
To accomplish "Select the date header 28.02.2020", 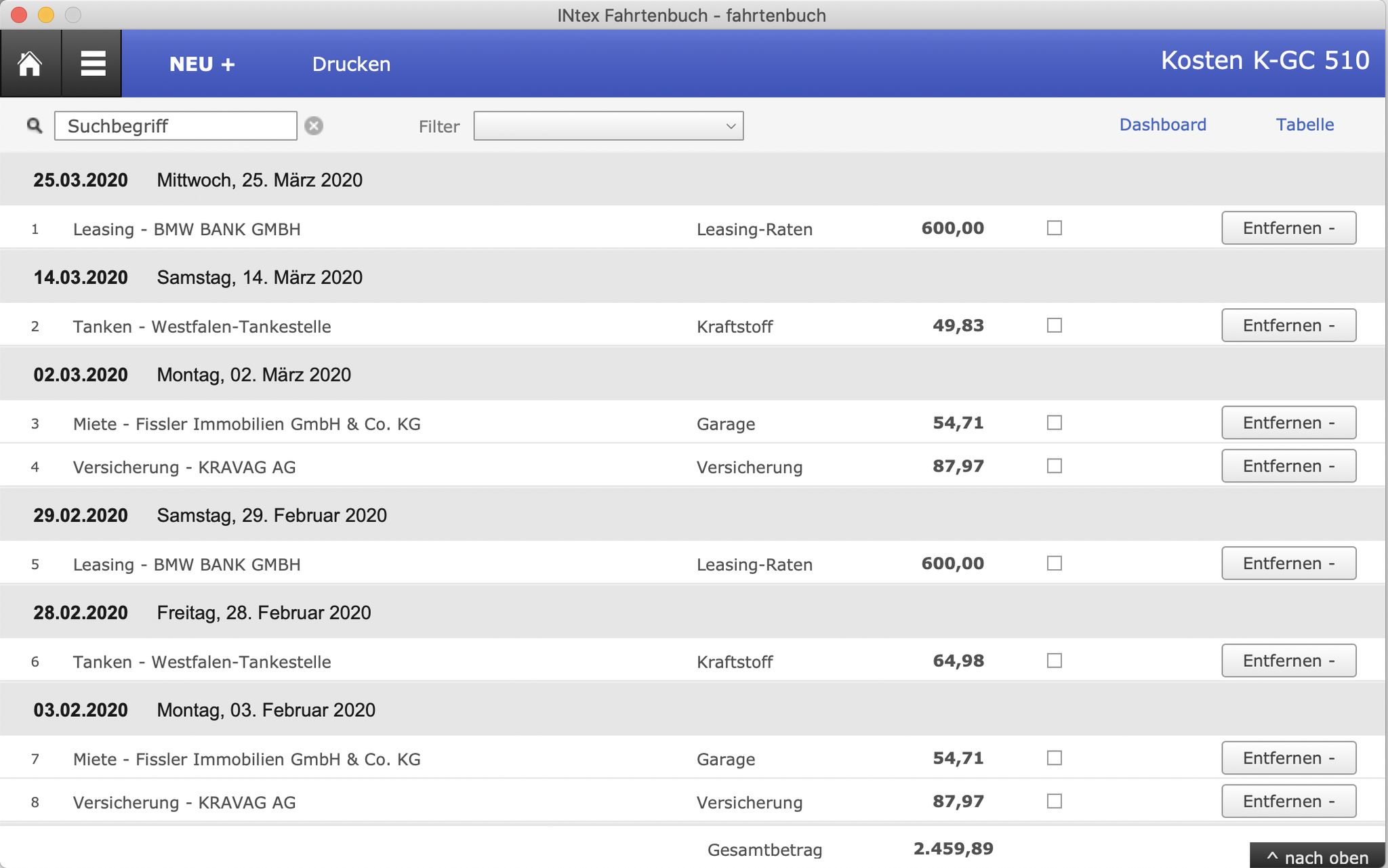I will point(81,613).
